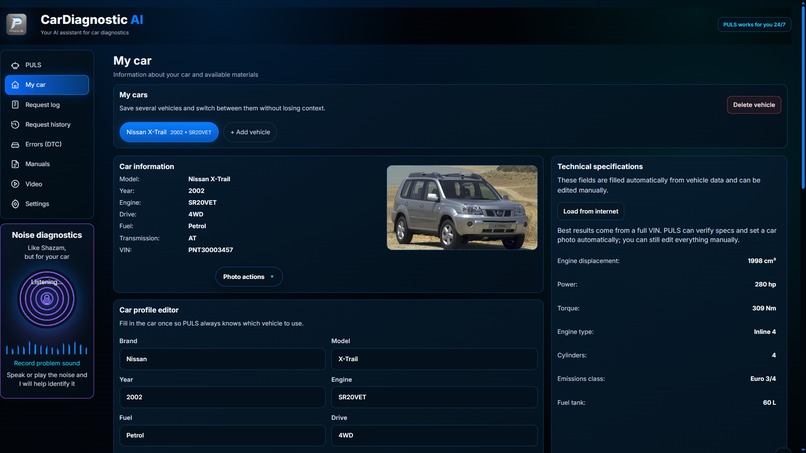This screenshot has height=453, width=806.
Task: Click the Power value 280 hp
Action: coord(765,284)
